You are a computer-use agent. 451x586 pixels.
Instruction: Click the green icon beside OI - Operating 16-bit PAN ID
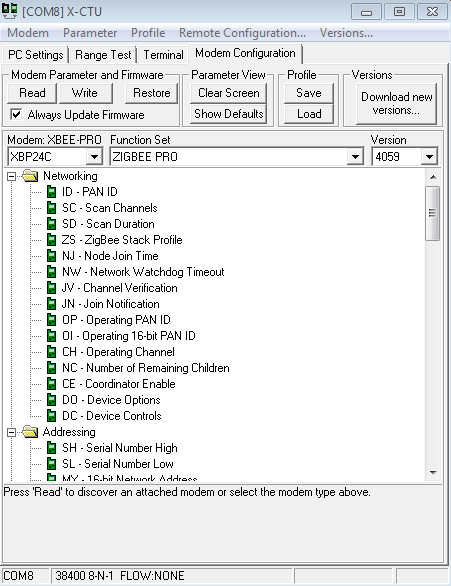pyautogui.click(x=51, y=336)
